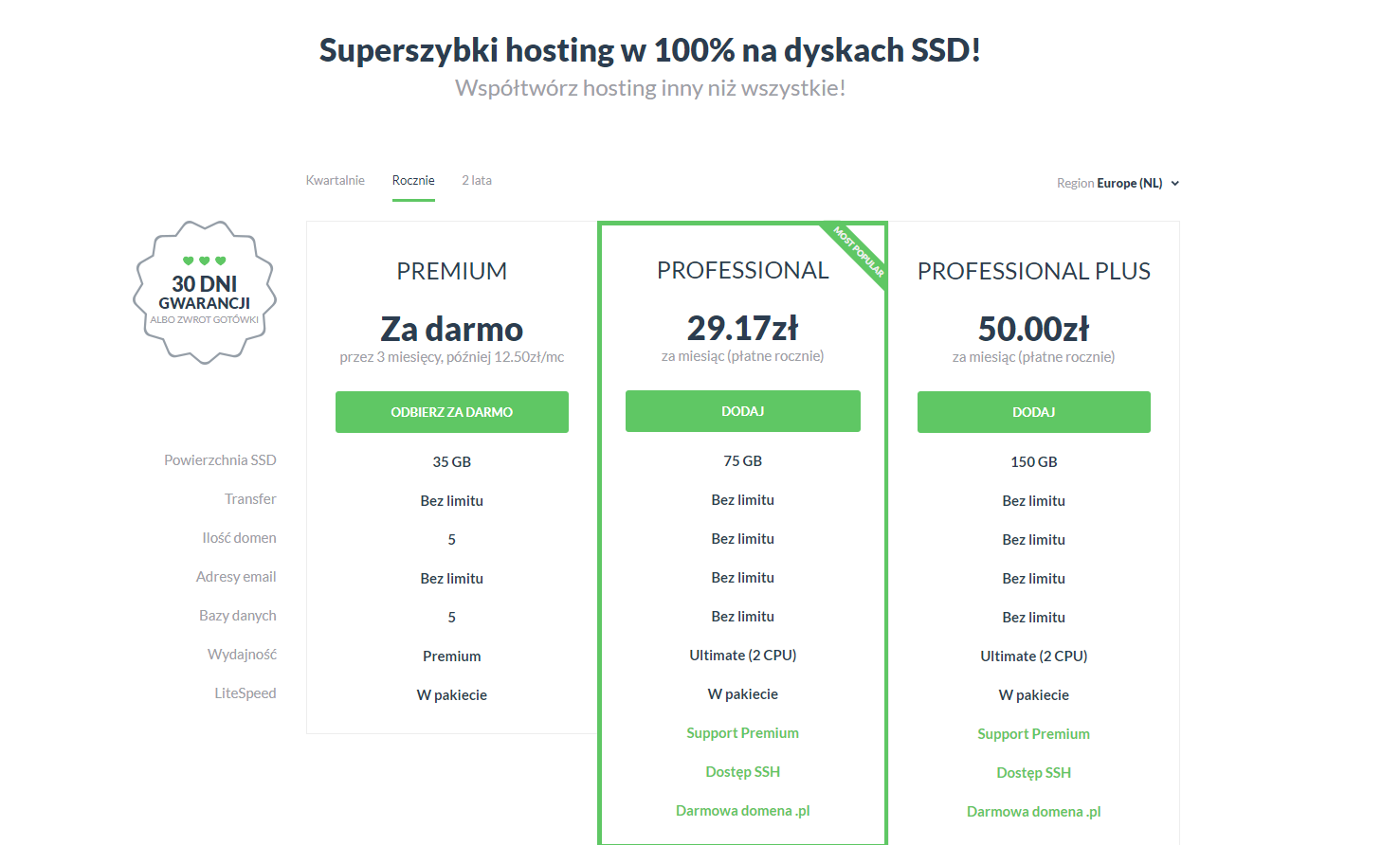Open Support Premium link in Professional Plus
This screenshot has height=845, width=1400.
[1033, 734]
